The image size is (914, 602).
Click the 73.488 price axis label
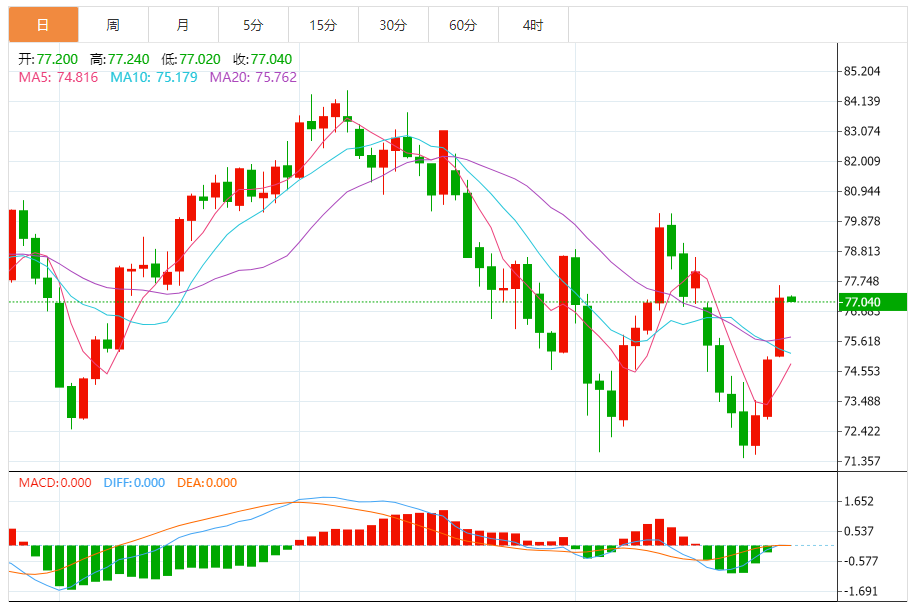pos(862,402)
